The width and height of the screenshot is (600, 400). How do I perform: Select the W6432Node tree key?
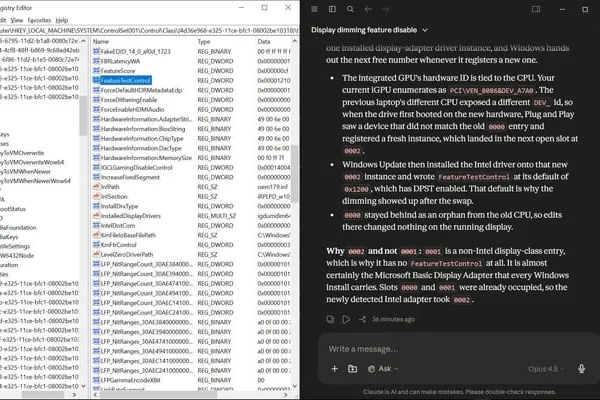point(17,255)
